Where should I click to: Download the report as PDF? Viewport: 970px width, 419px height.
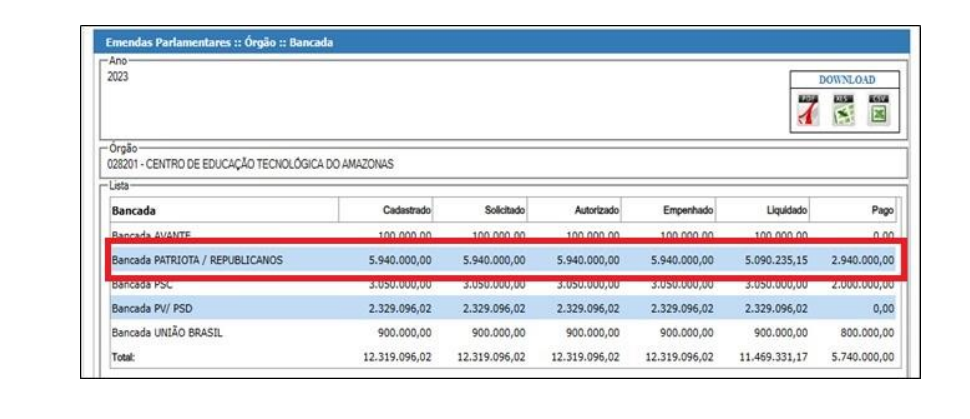[x=808, y=111]
